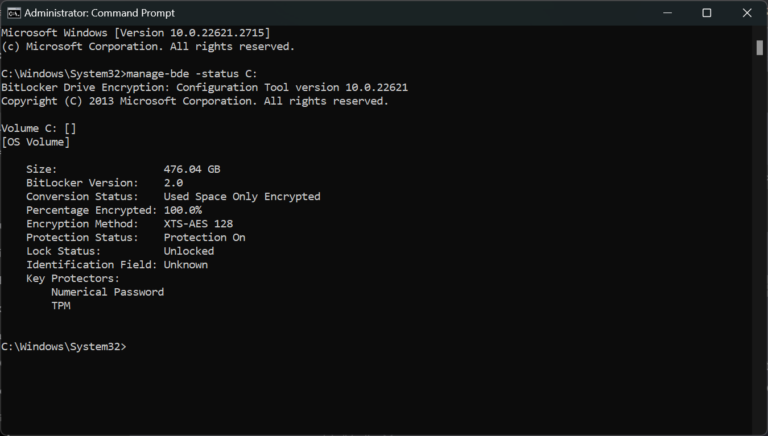Click the 'TPM' key protector line

click(x=61, y=306)
